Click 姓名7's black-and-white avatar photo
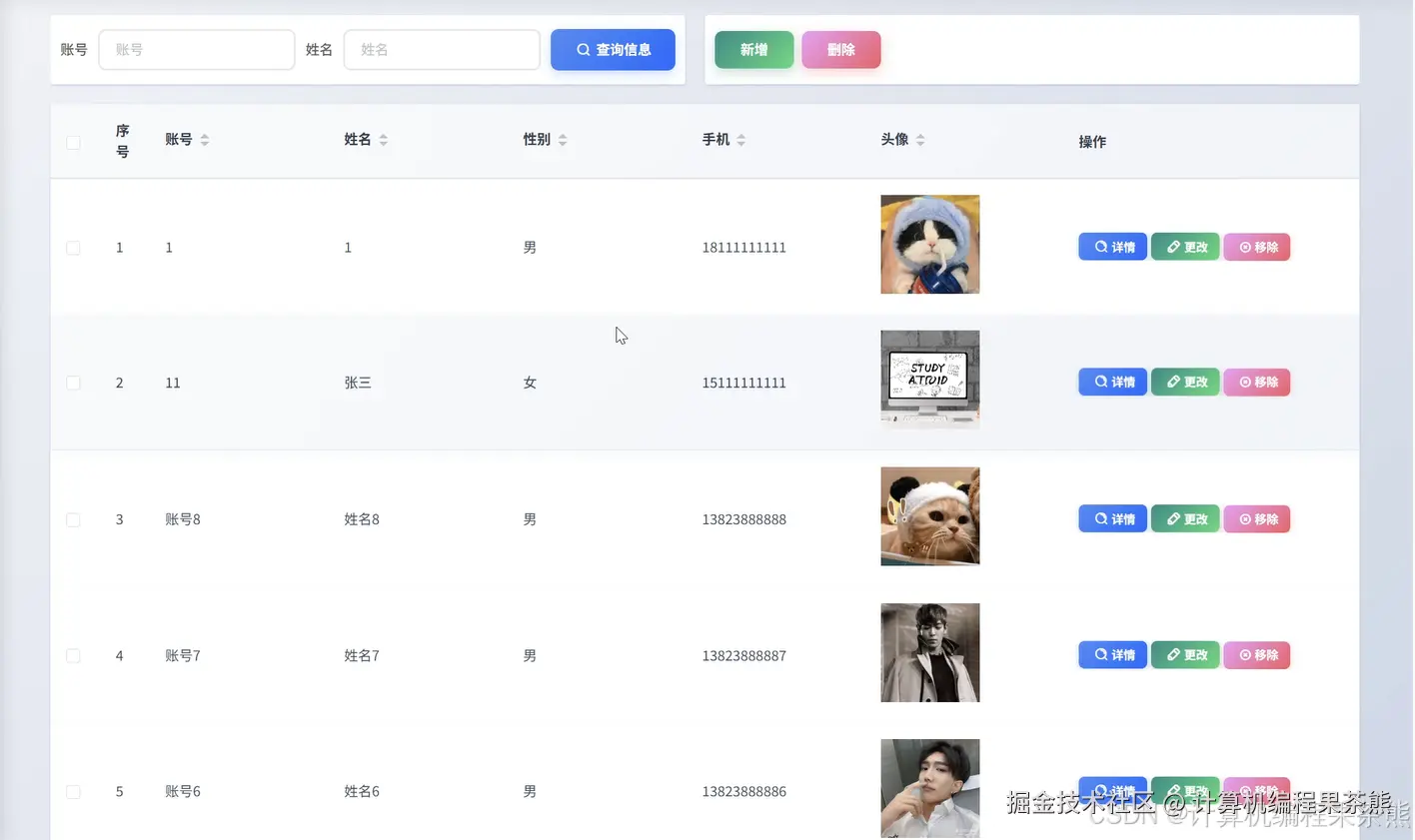This screenshot has height=840, width=1415. pos(929,652)
